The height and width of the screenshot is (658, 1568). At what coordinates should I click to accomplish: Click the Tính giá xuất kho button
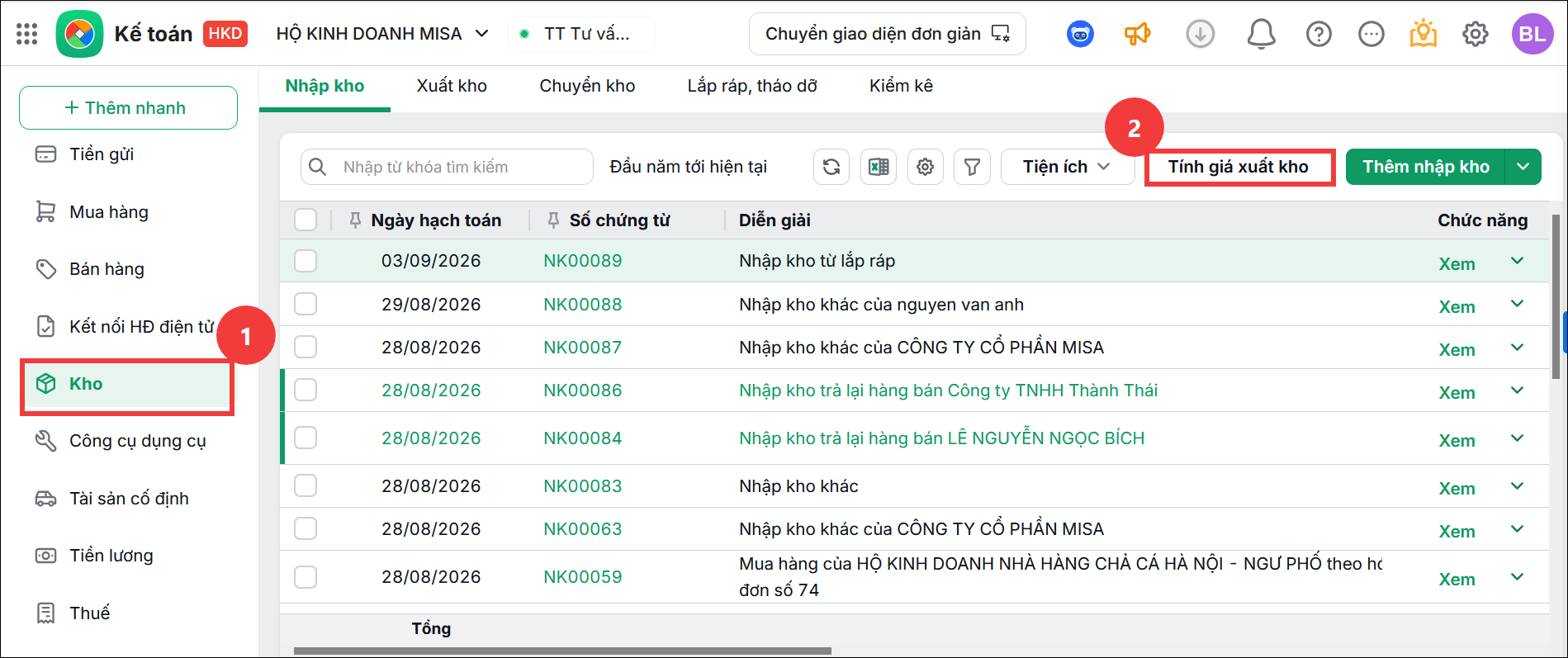[x=1239, y=167]
